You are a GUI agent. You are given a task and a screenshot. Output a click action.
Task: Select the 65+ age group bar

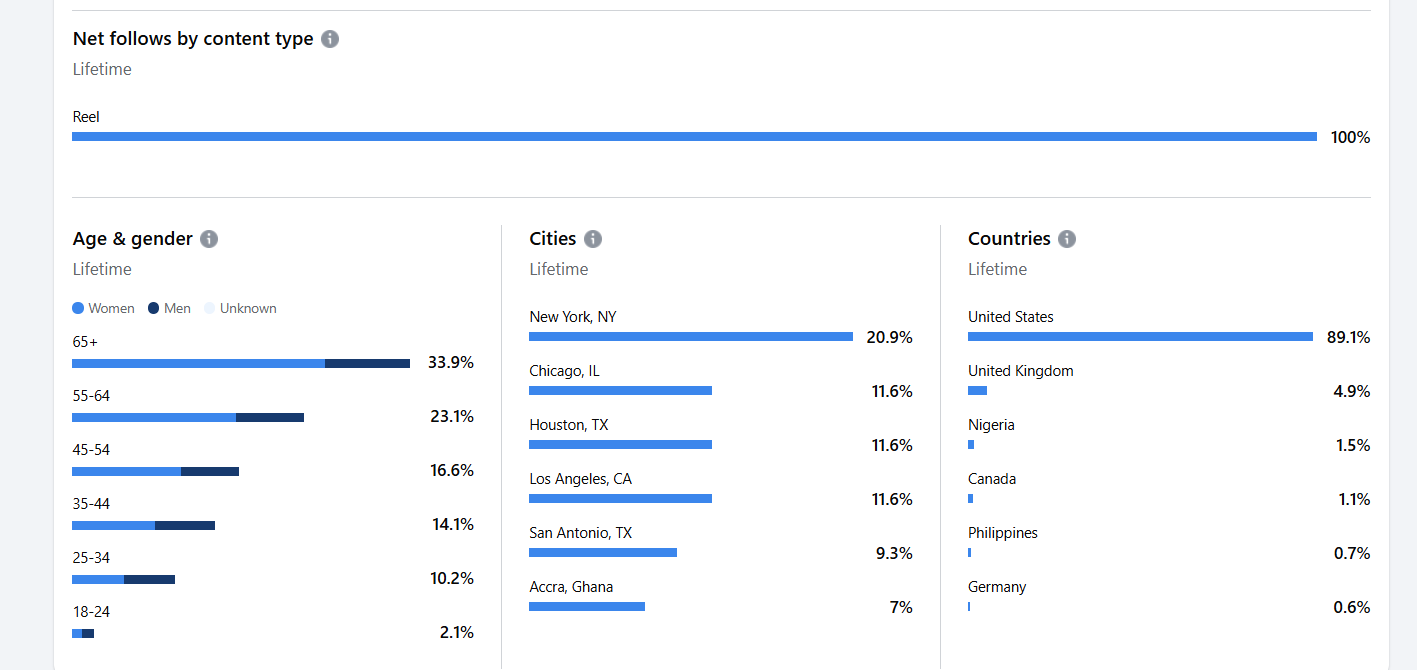tap(240, 363)
